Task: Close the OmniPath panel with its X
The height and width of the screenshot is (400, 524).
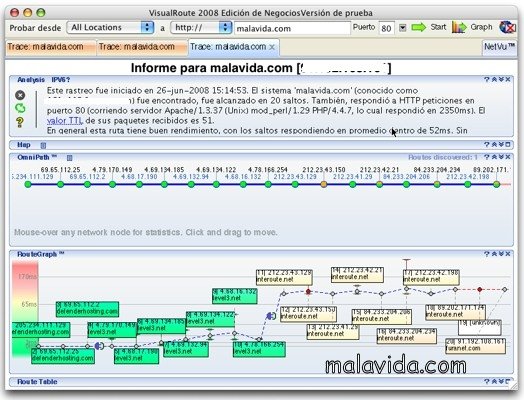Action: tap(508, 157)
